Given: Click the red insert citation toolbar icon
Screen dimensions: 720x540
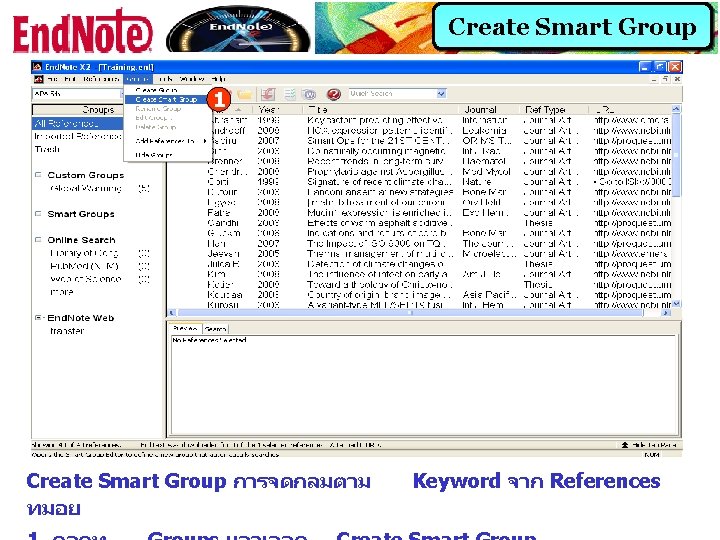Looking at the screenshot, I should [268, 94].
